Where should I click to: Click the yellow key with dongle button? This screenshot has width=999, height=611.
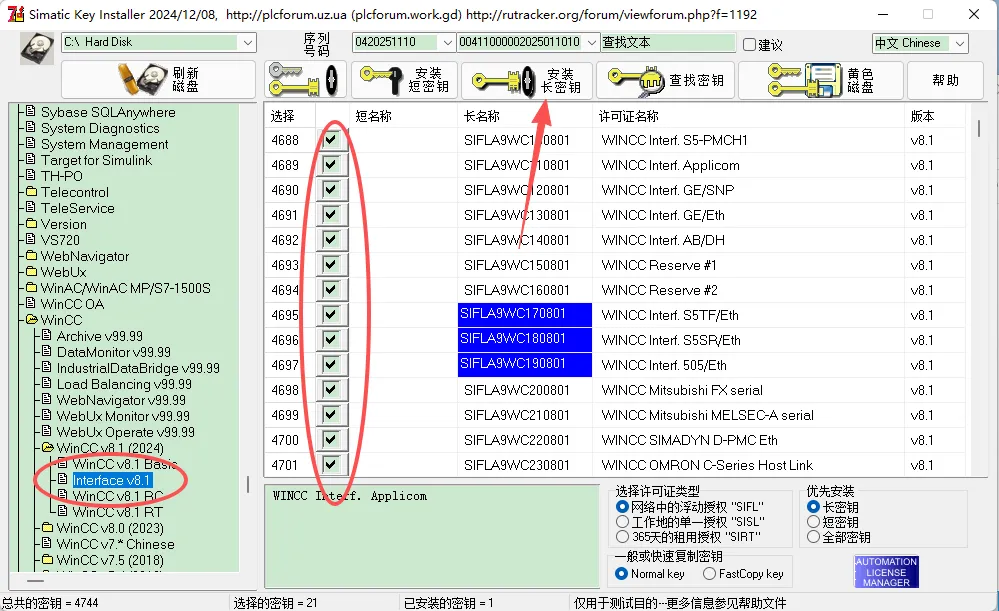click(305, 80)
